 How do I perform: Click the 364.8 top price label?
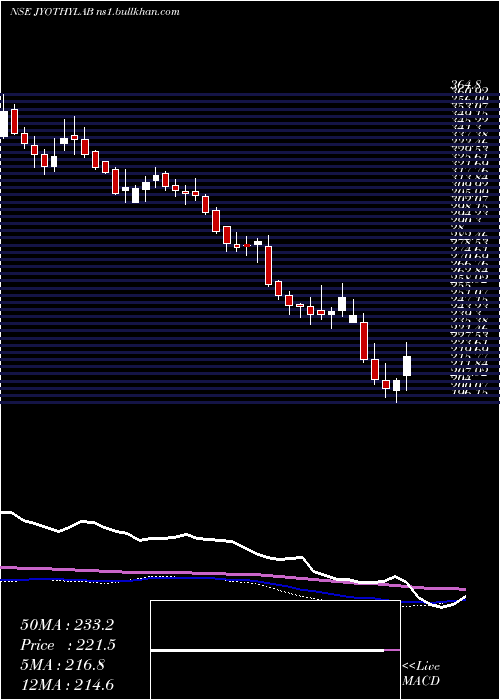tap(465, 85)
